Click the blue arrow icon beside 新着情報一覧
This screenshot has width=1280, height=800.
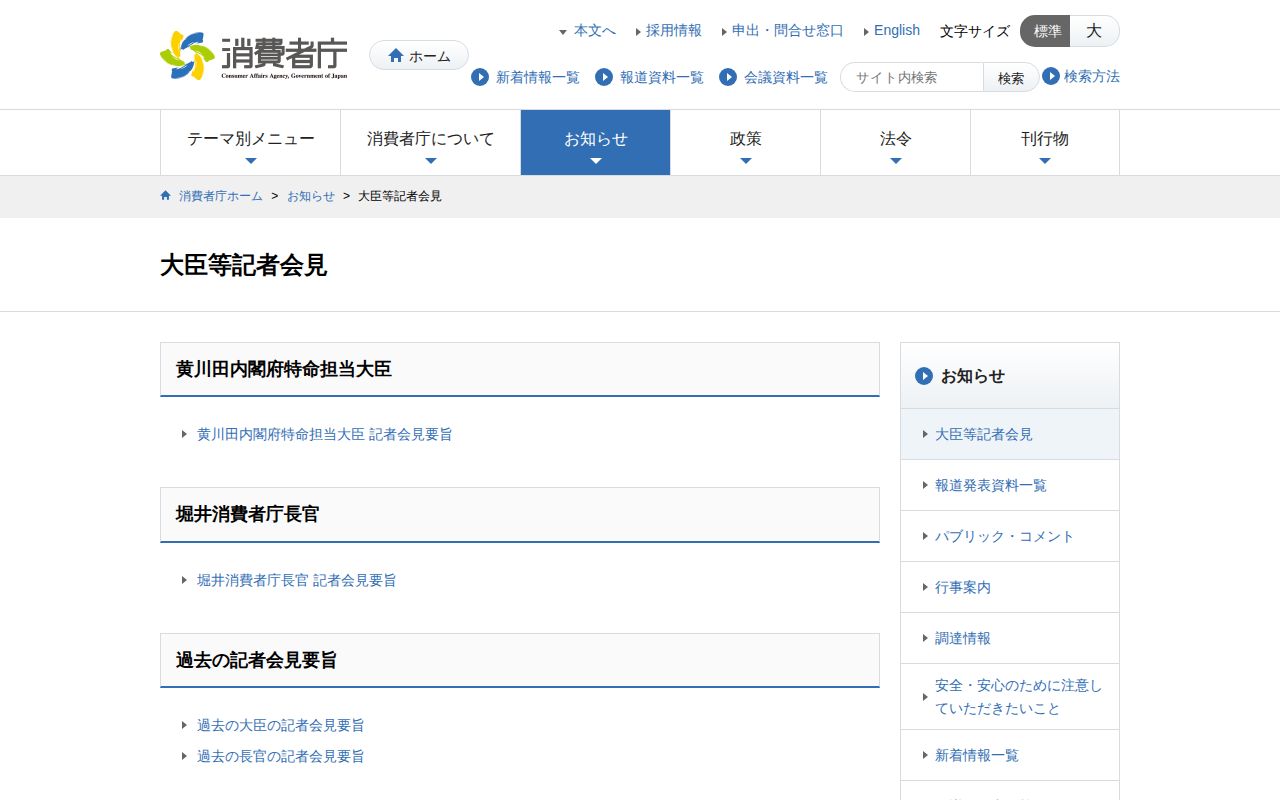click(480, 77)
